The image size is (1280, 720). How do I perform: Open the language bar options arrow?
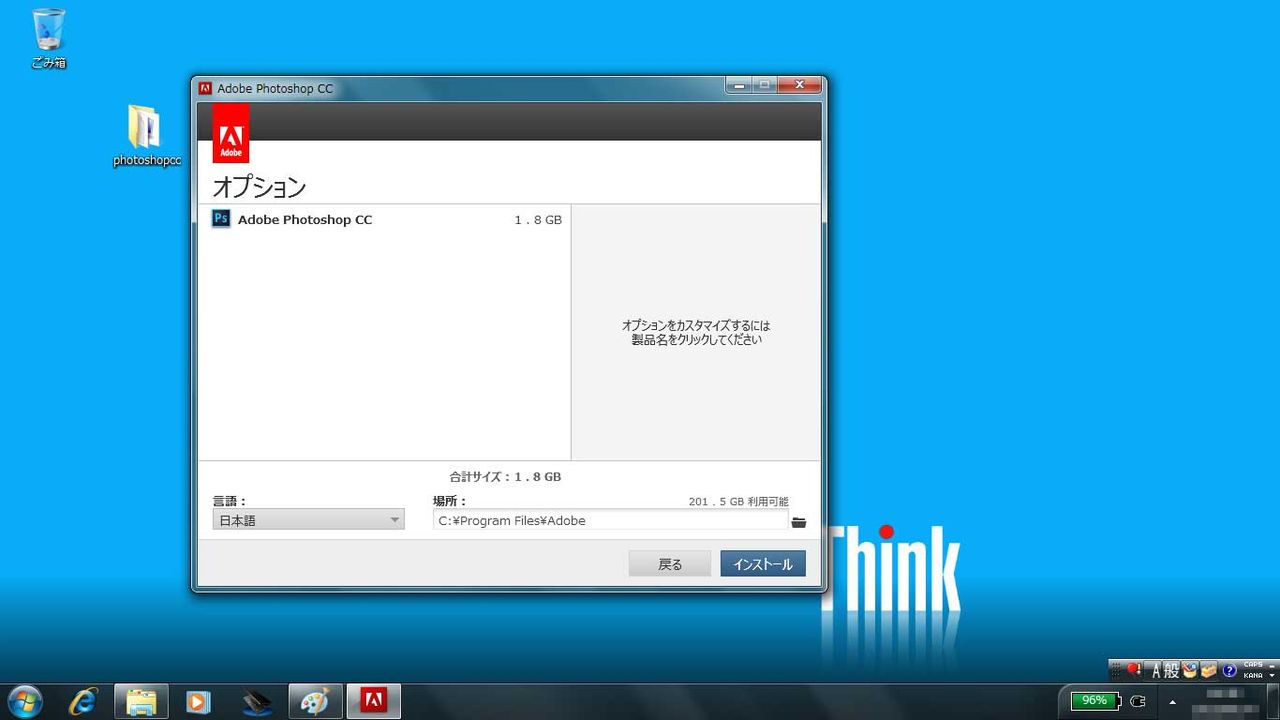[x=1272, y=676]
